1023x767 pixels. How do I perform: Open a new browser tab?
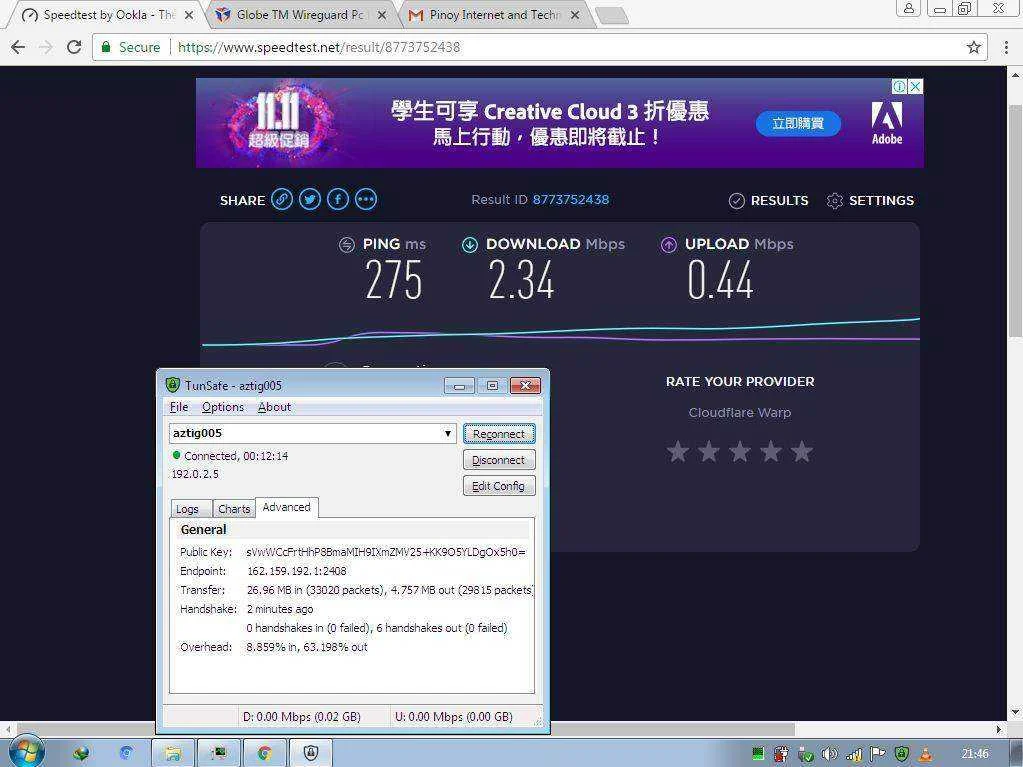612,16
